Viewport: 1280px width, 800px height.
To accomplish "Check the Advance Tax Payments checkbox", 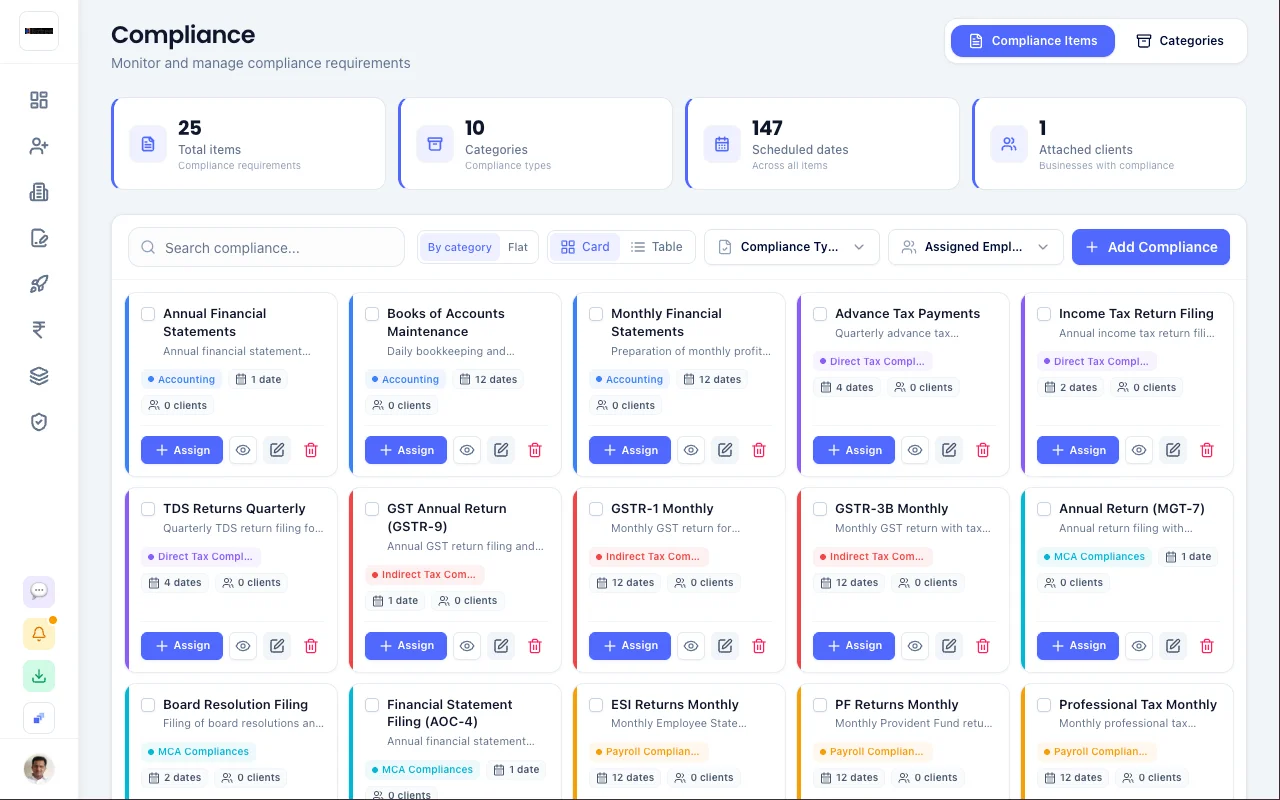I will coord(820,314).
